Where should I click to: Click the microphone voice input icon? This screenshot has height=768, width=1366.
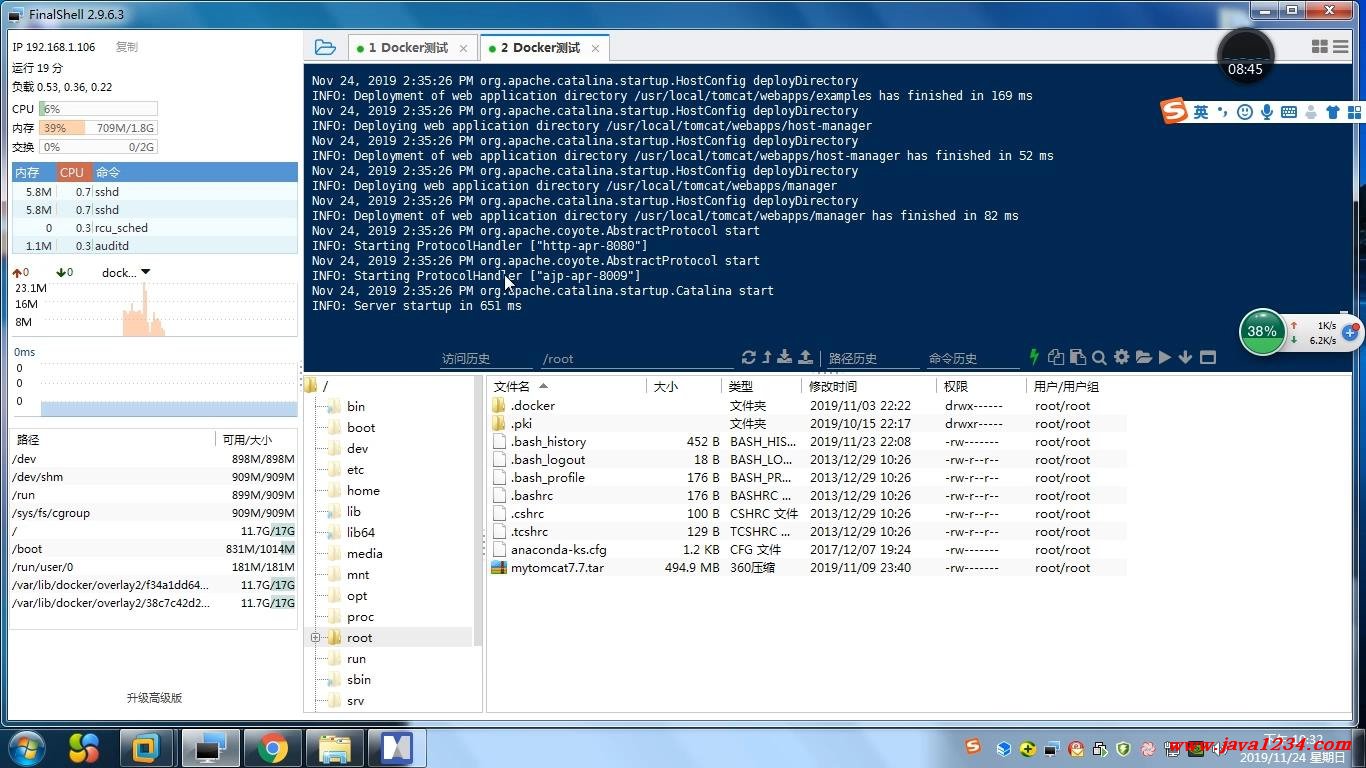coord(1266,112)
